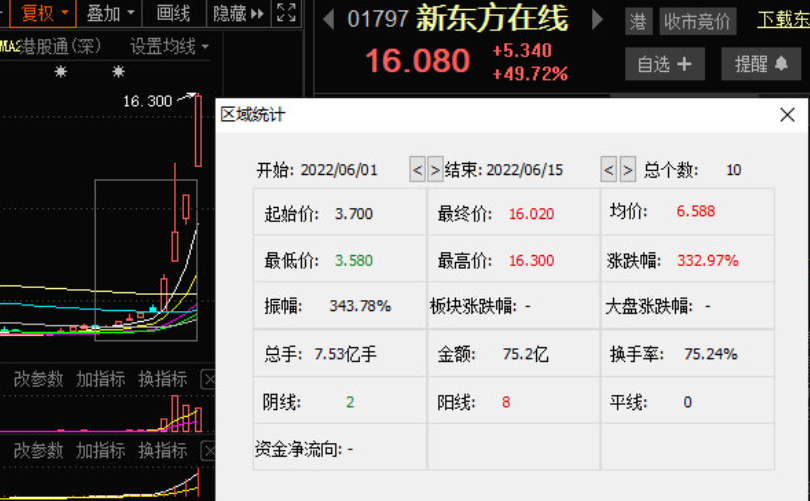
Task: Go to previous stock arrow
Action: (x=328, y=20)
